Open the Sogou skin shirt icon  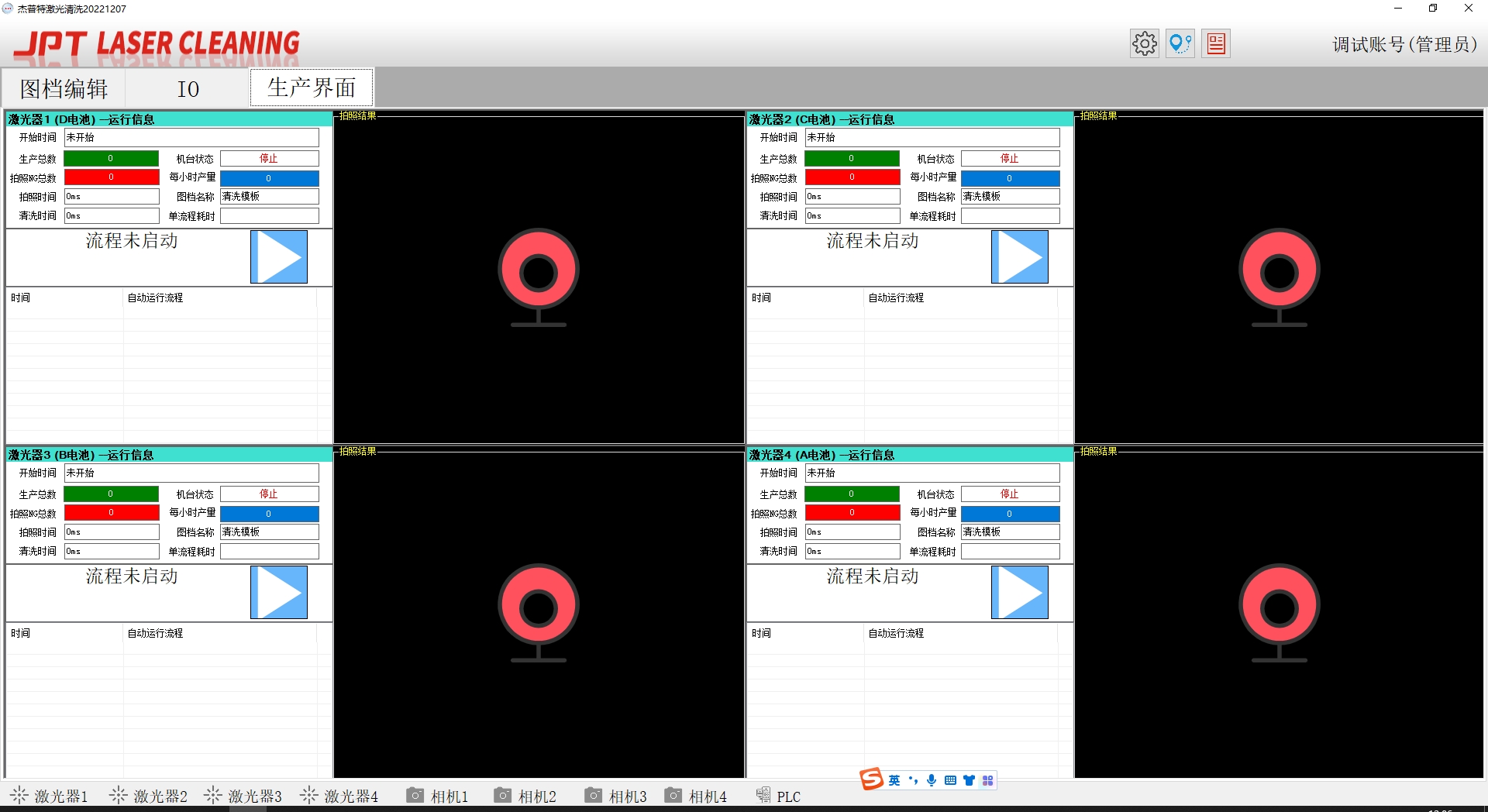click(969, 780)
